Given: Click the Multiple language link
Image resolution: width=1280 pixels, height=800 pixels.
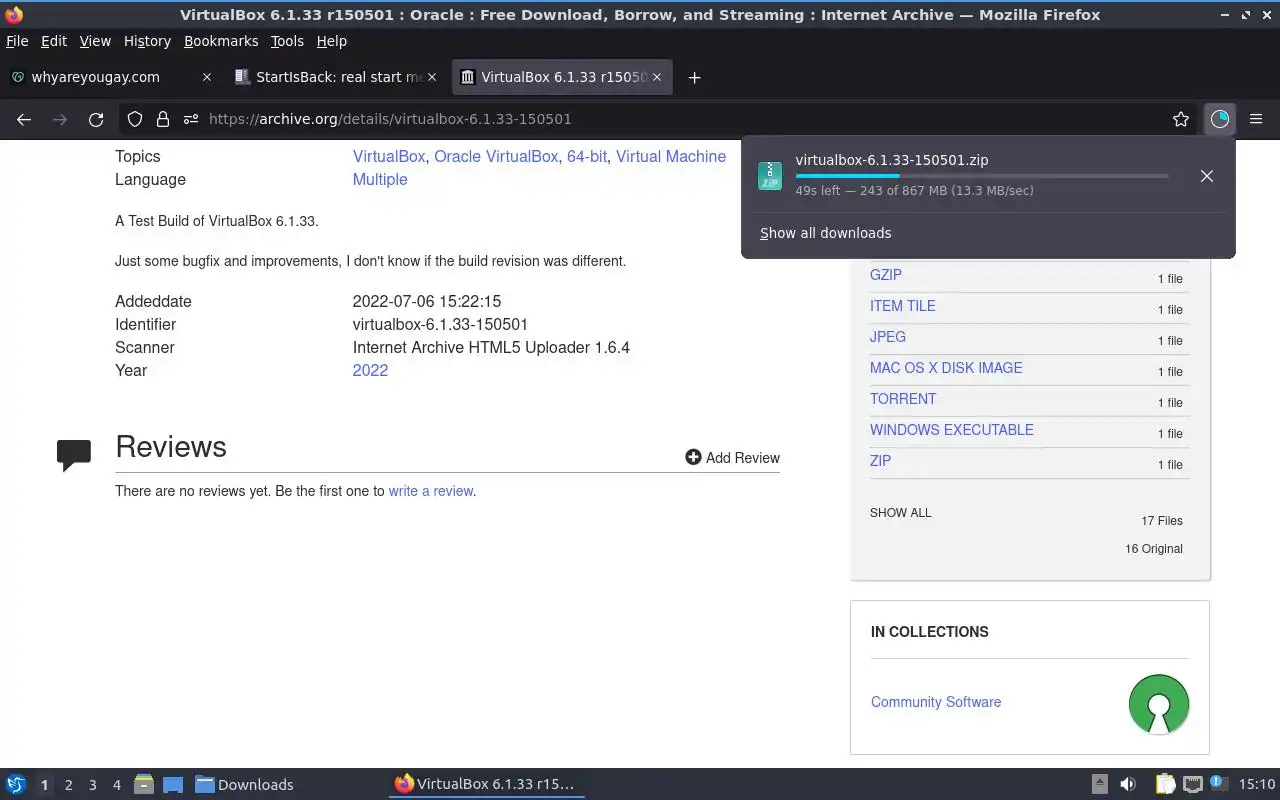Looking at the screenshot, I should point(380,179).
